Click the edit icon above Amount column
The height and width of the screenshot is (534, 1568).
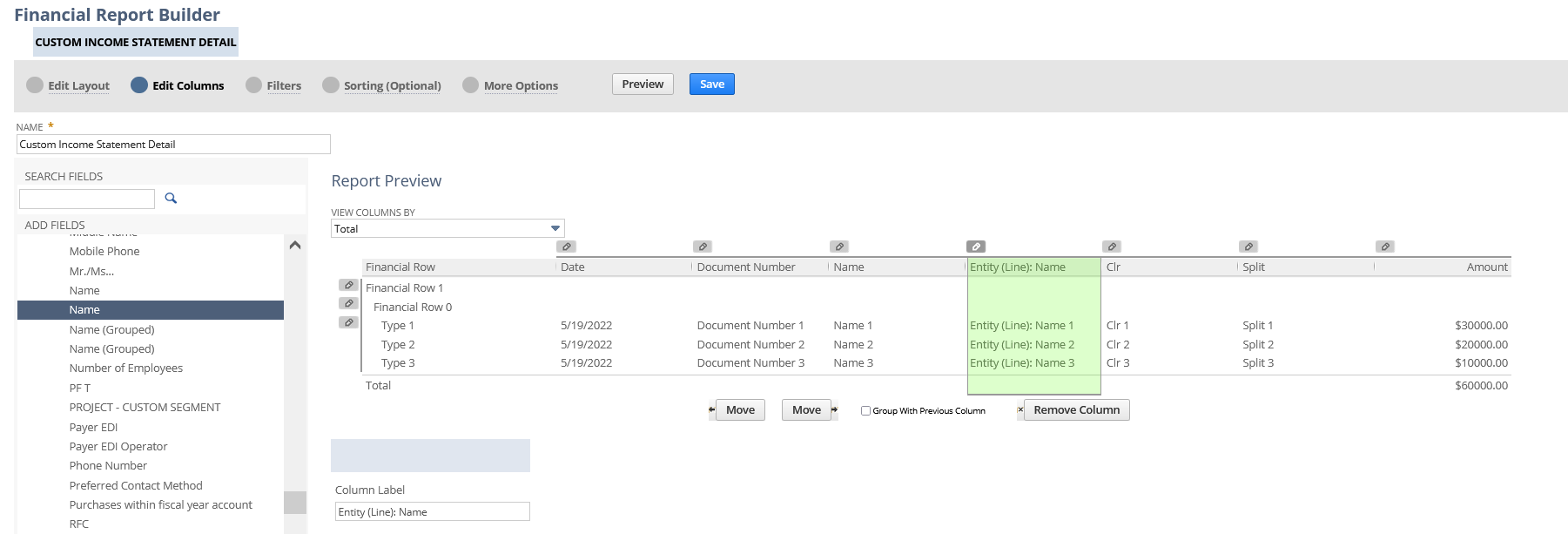[x=1385, y=247]
